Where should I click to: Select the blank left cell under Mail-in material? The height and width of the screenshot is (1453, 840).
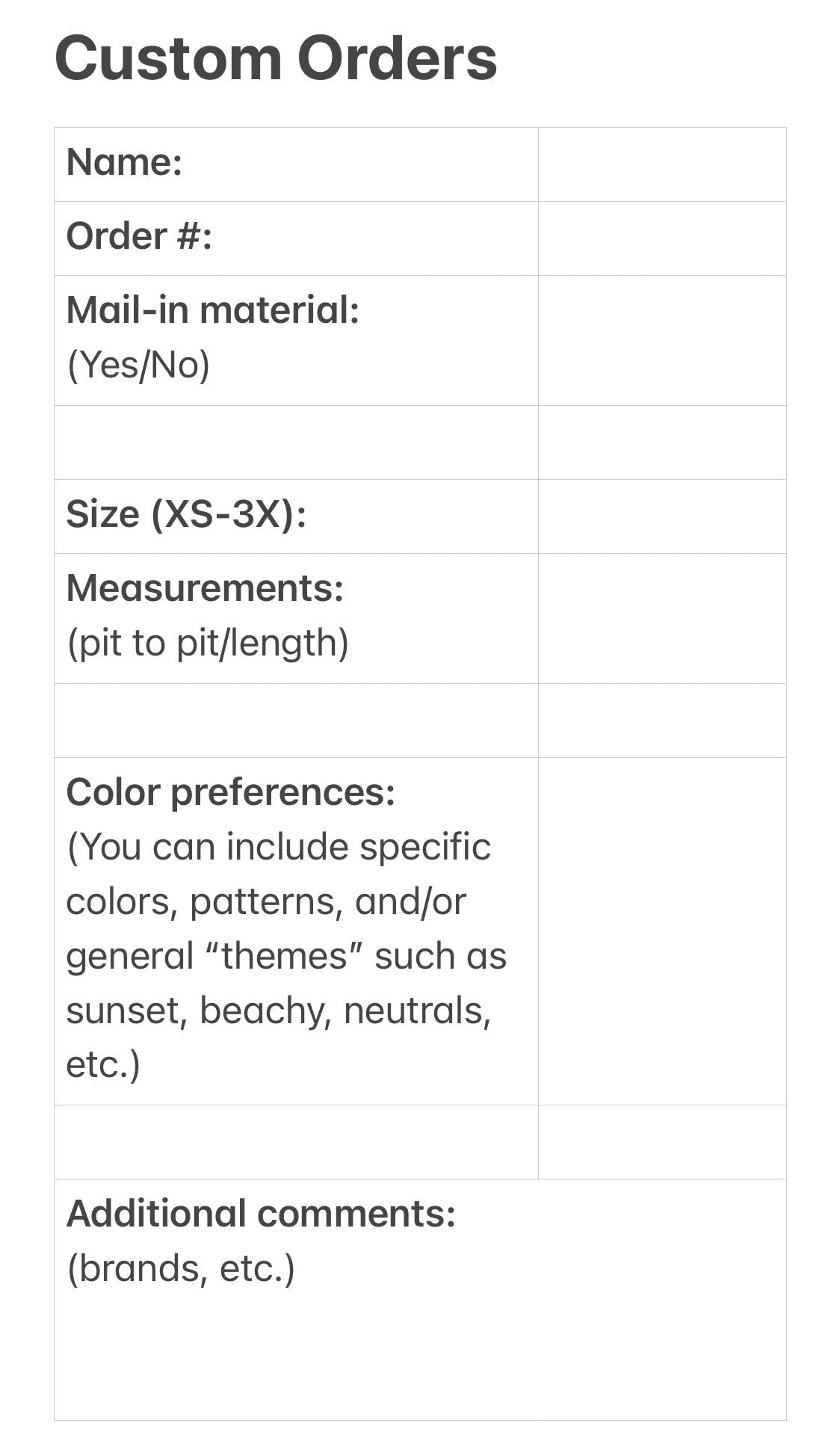point(296,442)
